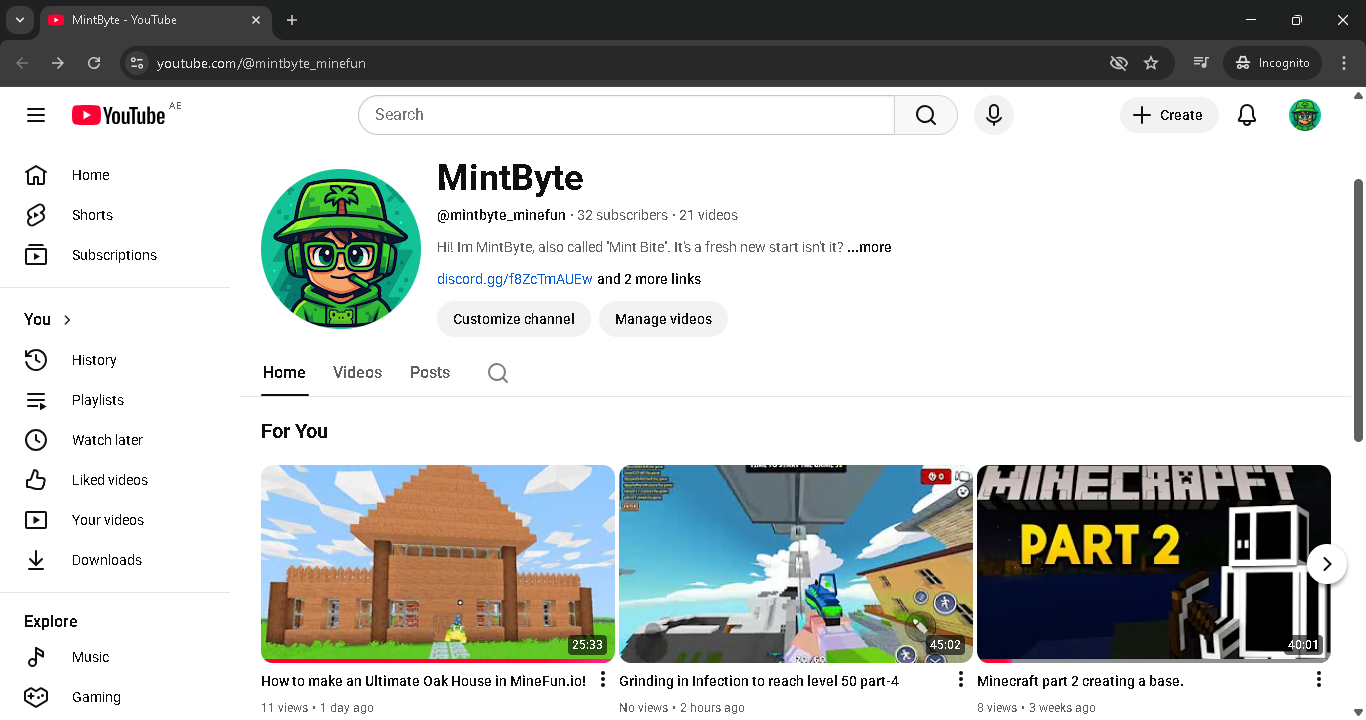The image size is (1366, 720).
Task: Open Shorts from the sidebar
Action: (x=92, y=215)
